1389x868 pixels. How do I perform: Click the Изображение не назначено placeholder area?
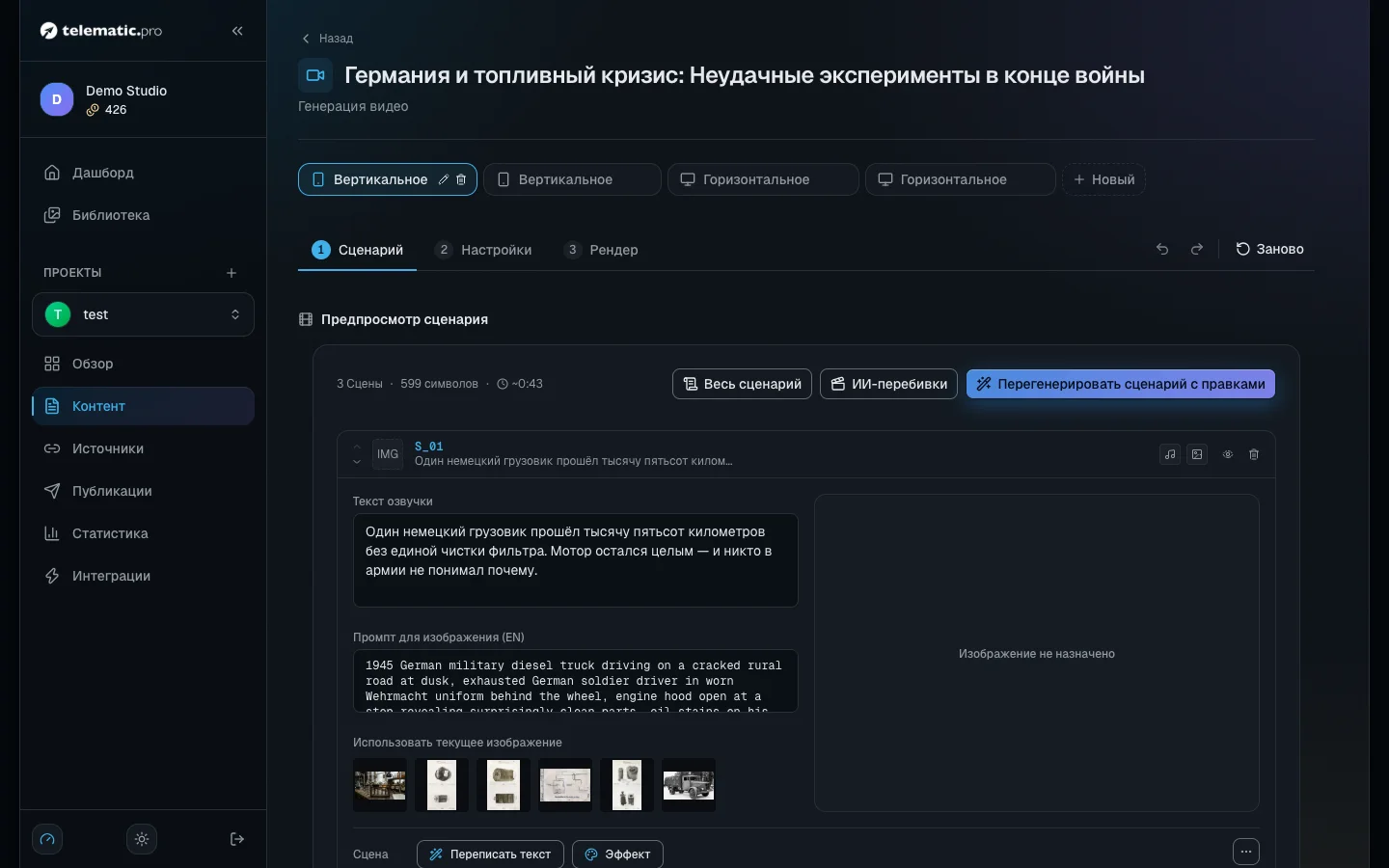point(1037,653)
